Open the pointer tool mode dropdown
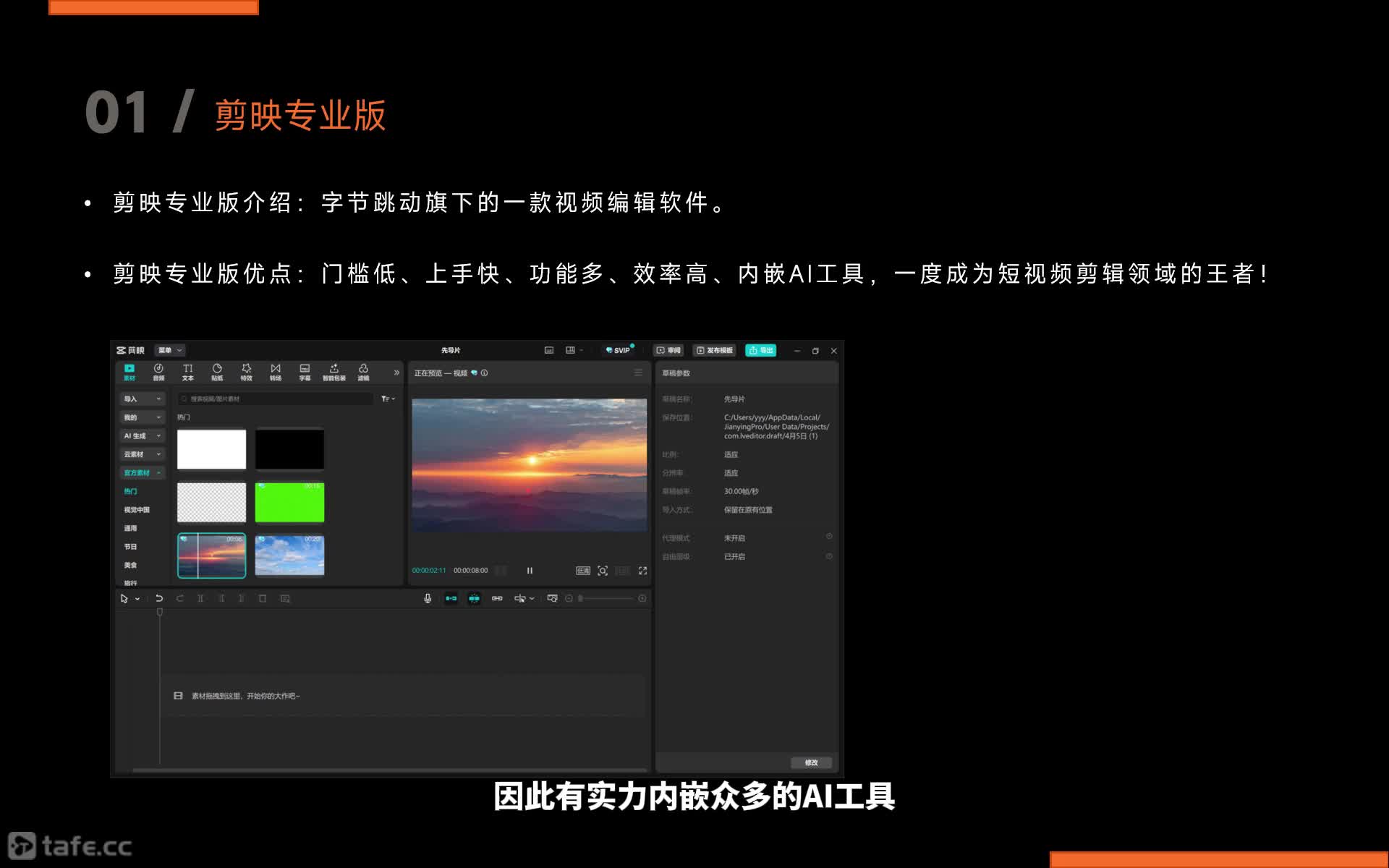 coord(137,599)
